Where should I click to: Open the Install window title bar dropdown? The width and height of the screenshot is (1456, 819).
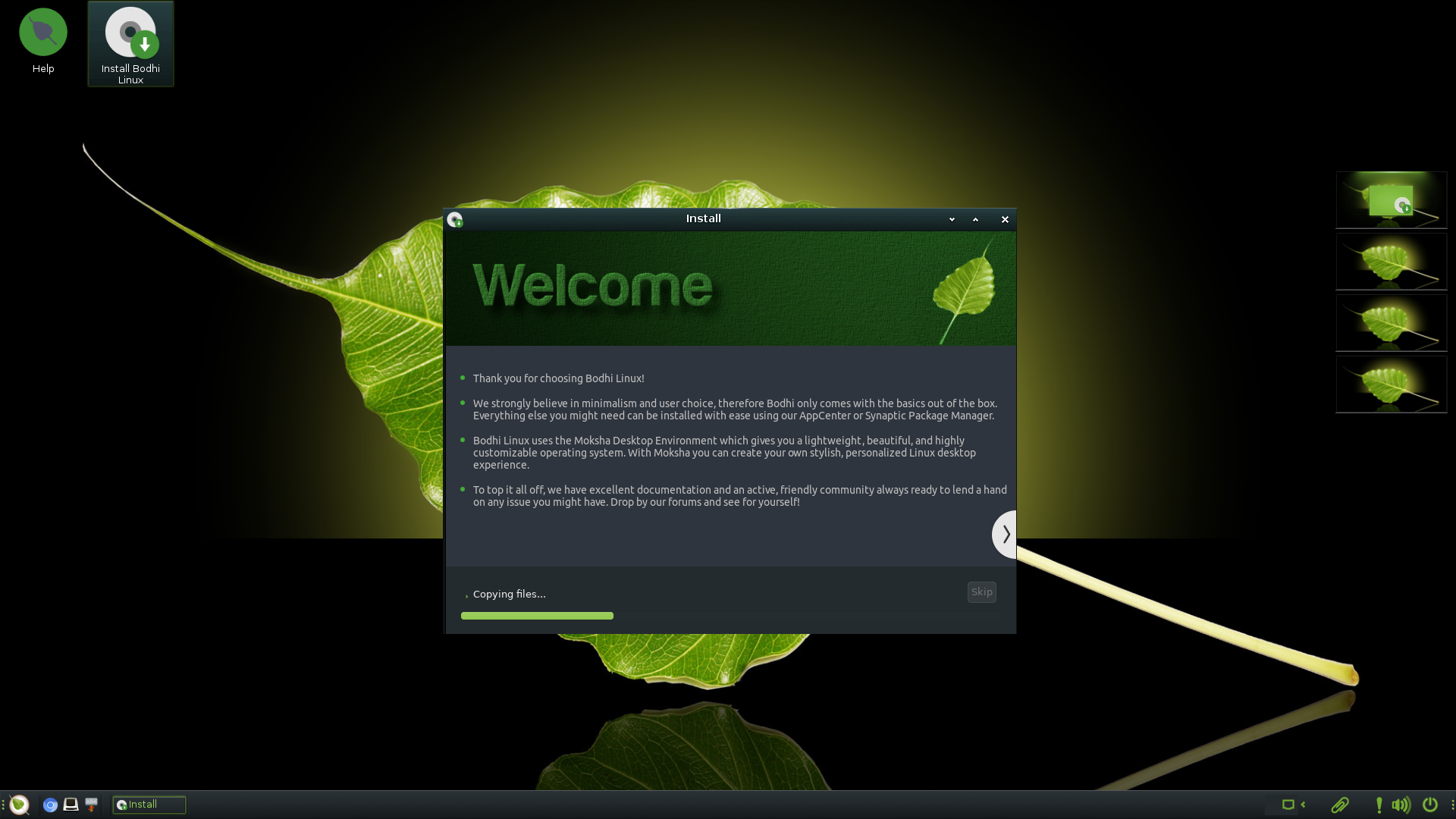pyautogui.click(x=951, y=219)
